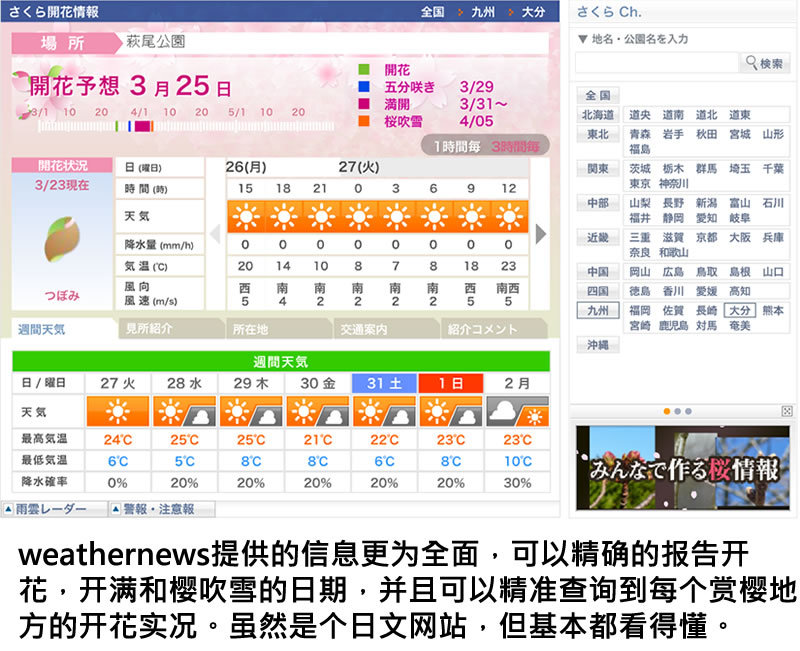
Task: Open the 熊本 prefecture link
Action: pyautogui.click(x=773, y=310)
